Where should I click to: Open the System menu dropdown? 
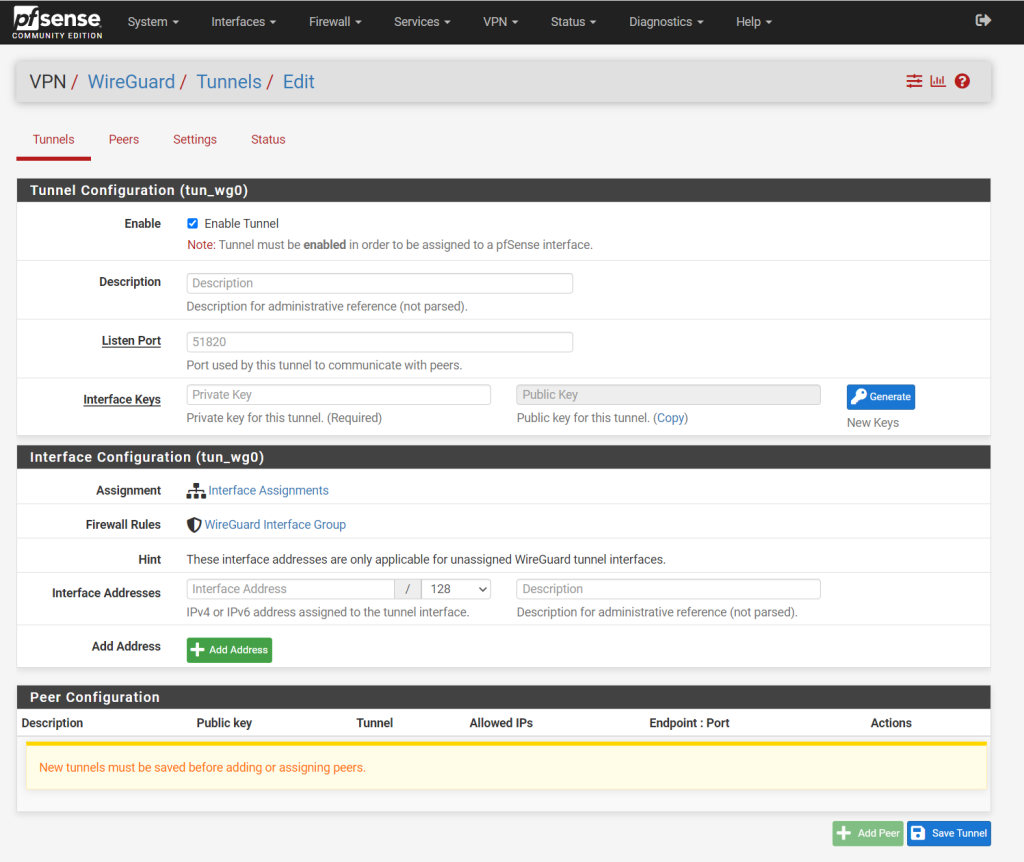click(x=153, y=22)
